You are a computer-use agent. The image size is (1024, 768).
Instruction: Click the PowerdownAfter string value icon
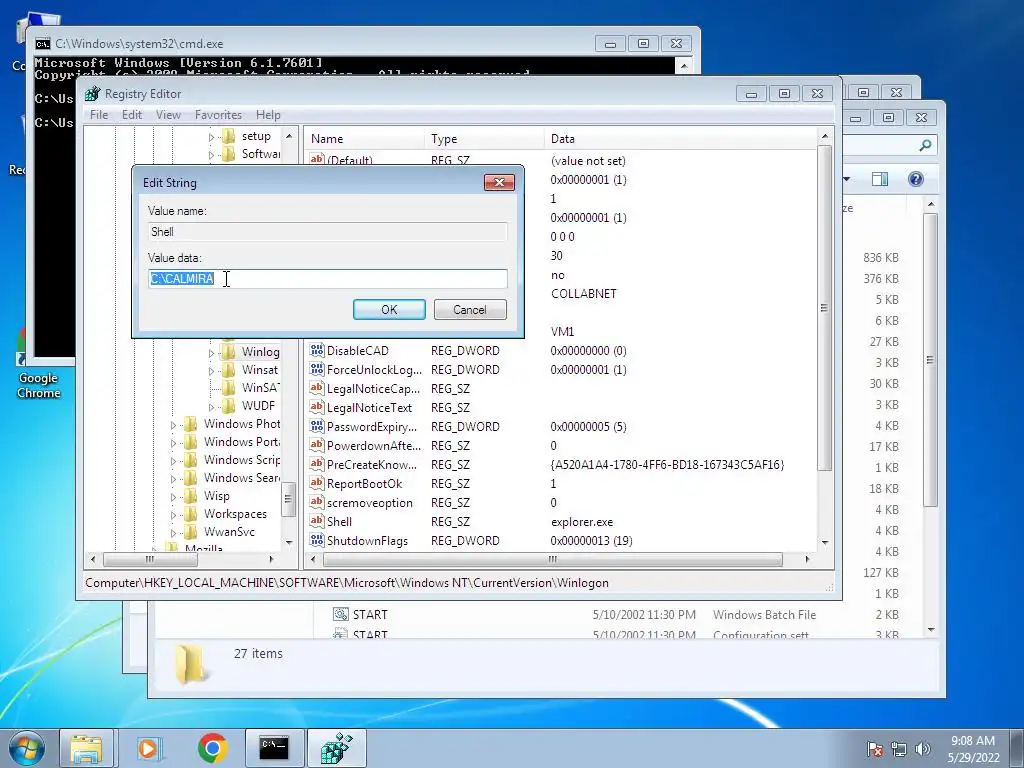pyautogui.click(x=317, y=445)
